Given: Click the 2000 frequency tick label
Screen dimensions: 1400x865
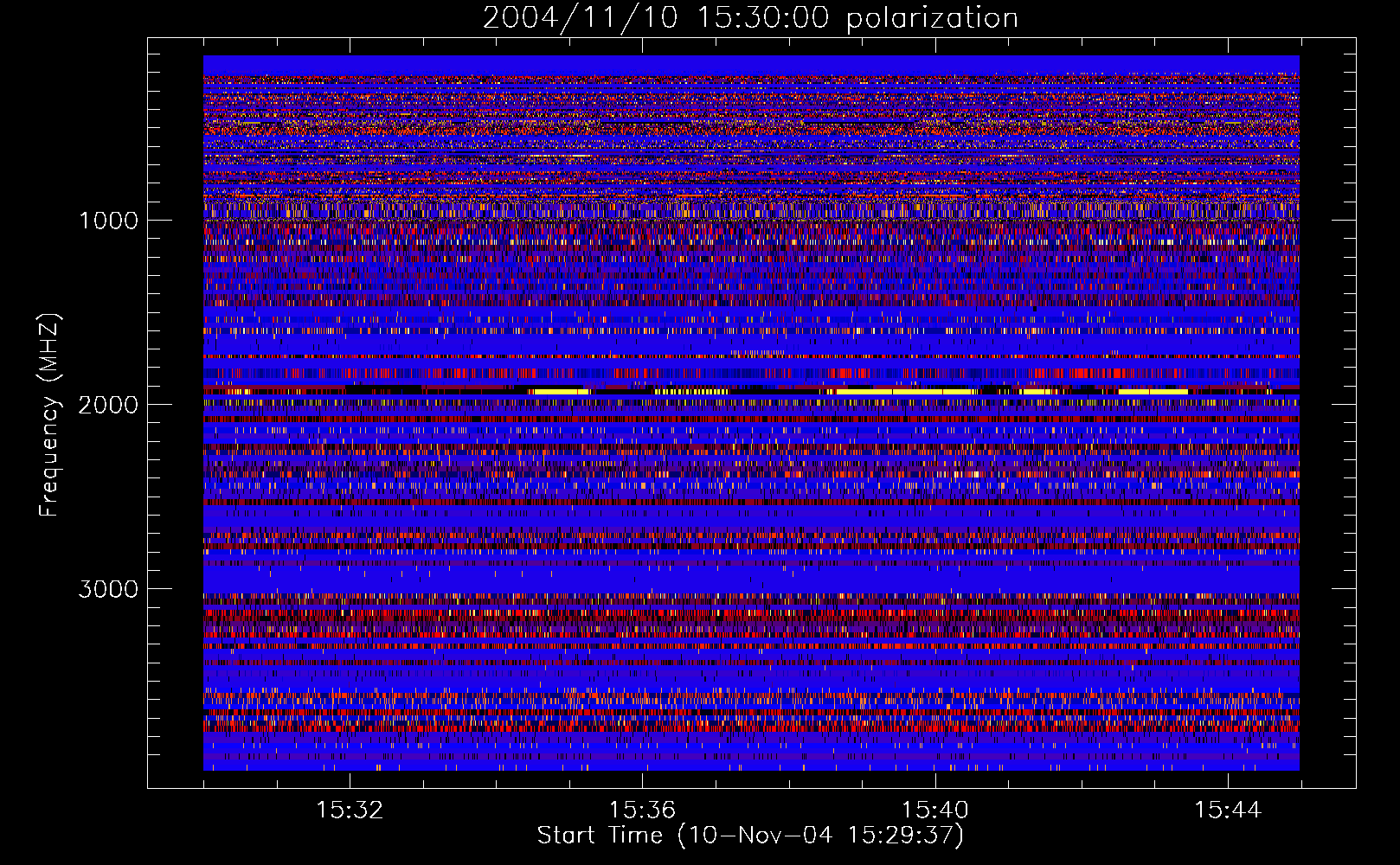Looking at the screenshot, I should (108, 405).
